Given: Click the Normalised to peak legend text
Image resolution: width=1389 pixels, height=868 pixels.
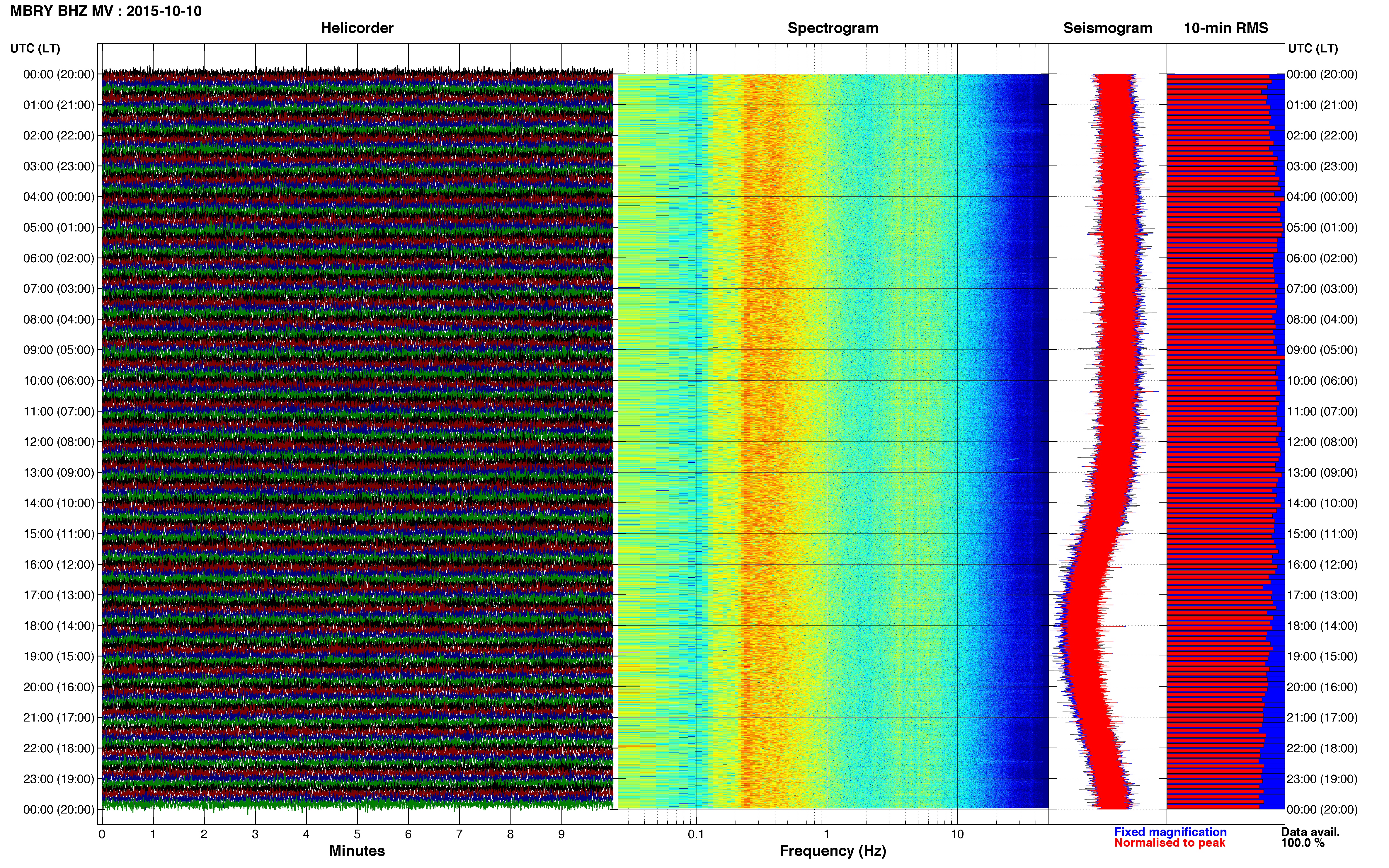Looking at the screenshot, I should (1170, 843).
